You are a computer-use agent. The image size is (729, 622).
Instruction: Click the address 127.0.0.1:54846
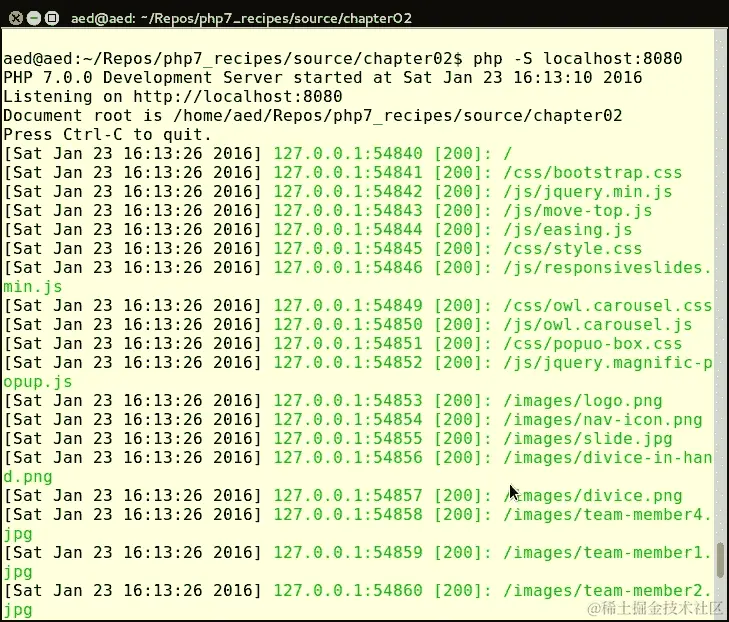click(348, 268)
